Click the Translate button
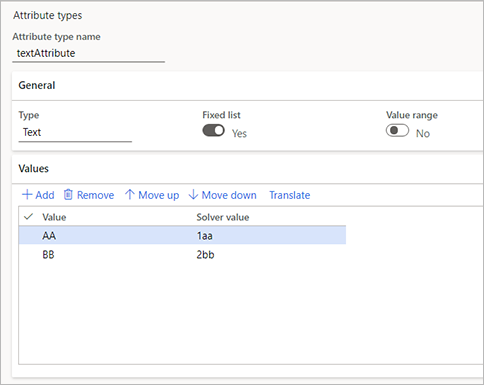484x385 pixels. pos(290,195)
